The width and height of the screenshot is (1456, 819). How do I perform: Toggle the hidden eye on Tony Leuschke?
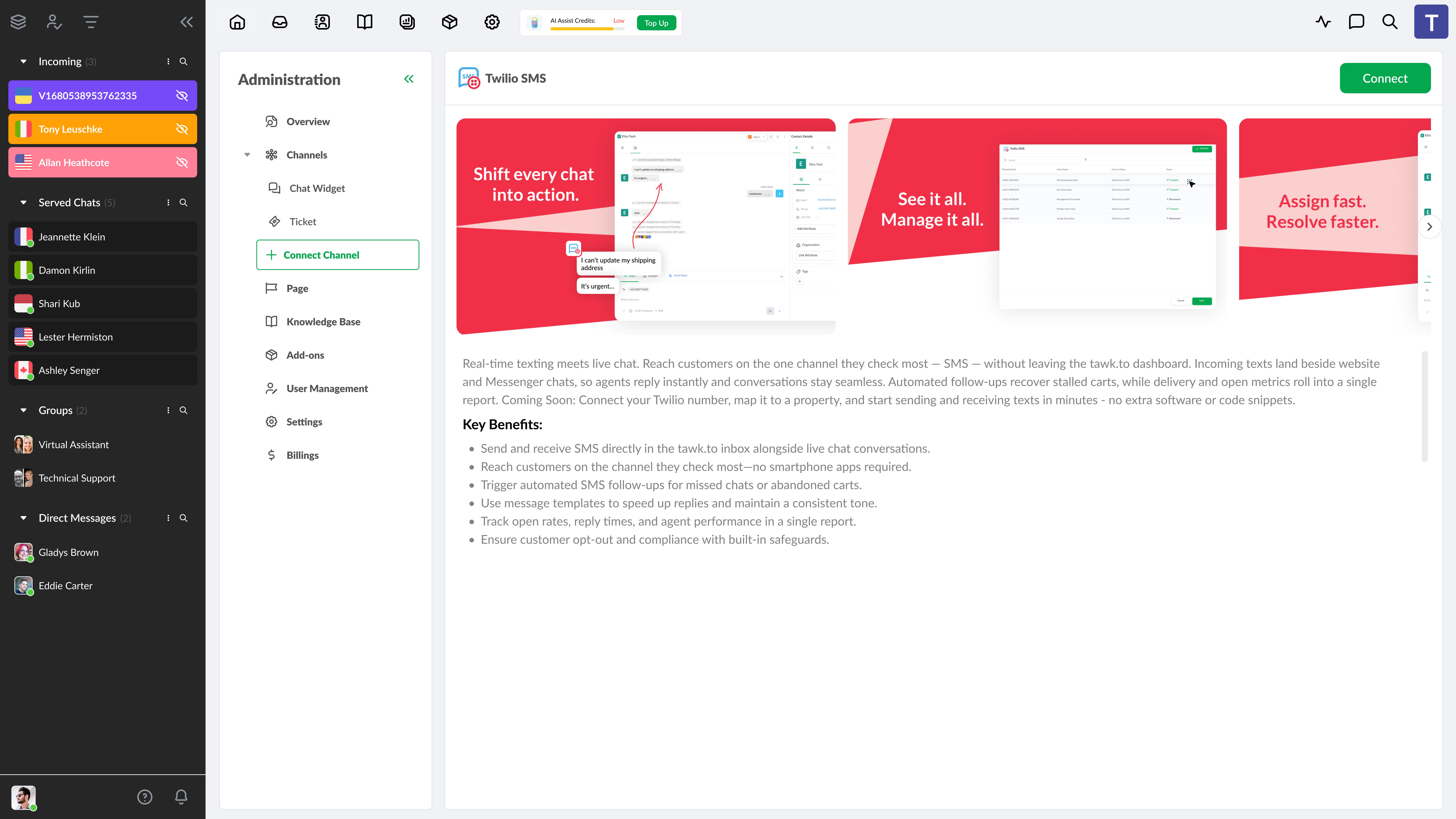(x=182, y=129)
